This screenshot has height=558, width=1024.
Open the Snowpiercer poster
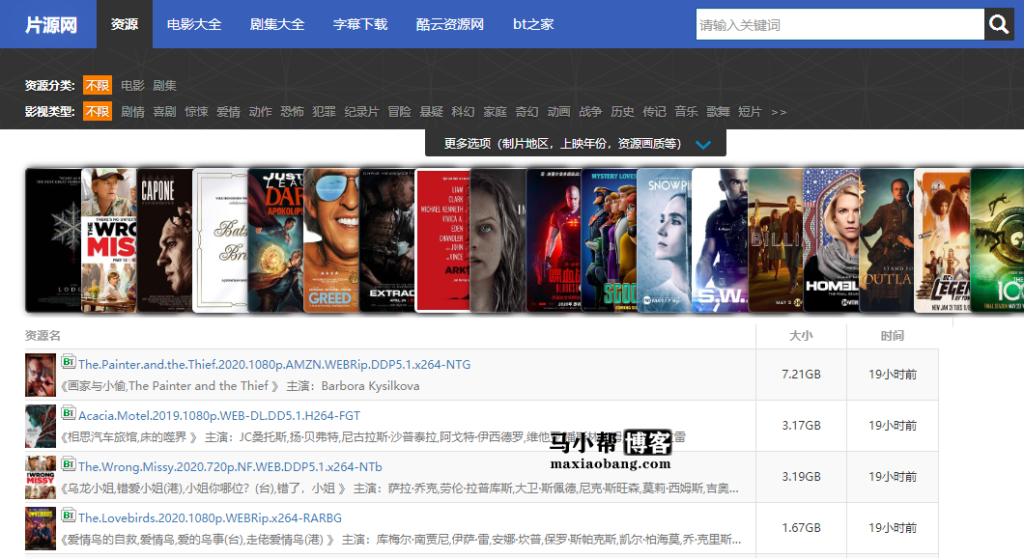pos(664,240)
